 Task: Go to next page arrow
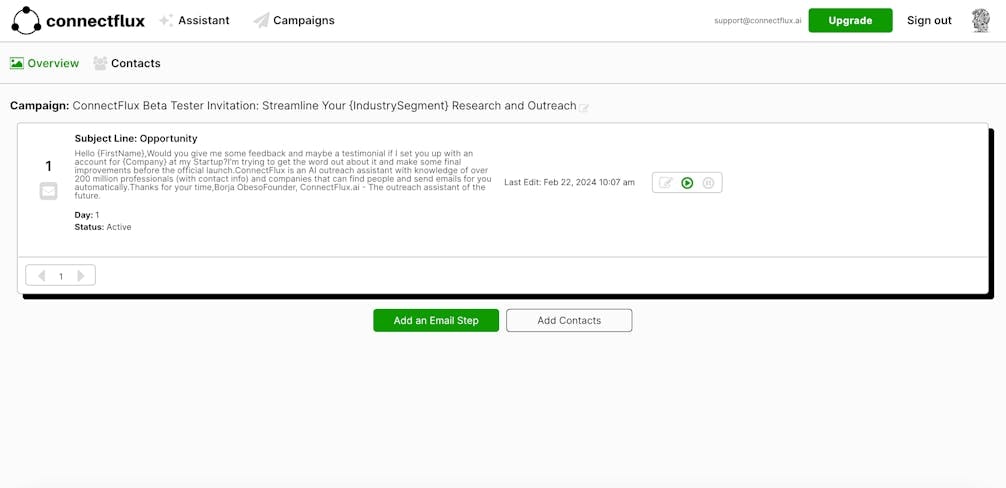tap(81, 276)
